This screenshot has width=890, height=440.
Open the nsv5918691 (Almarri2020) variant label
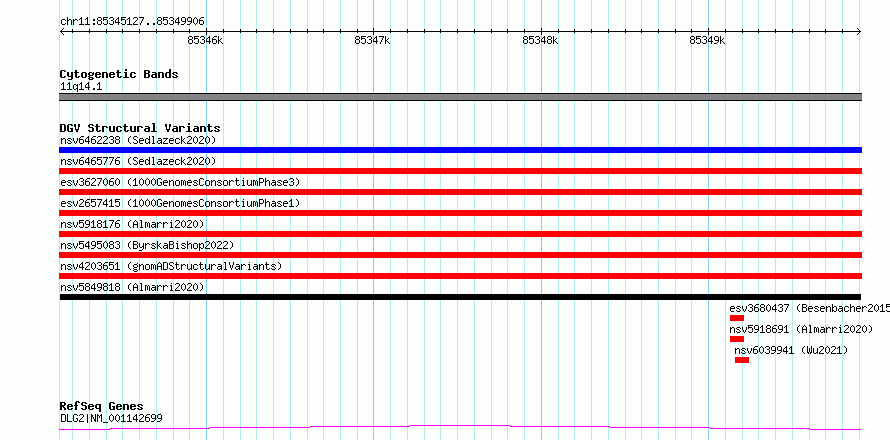(801, 329)
